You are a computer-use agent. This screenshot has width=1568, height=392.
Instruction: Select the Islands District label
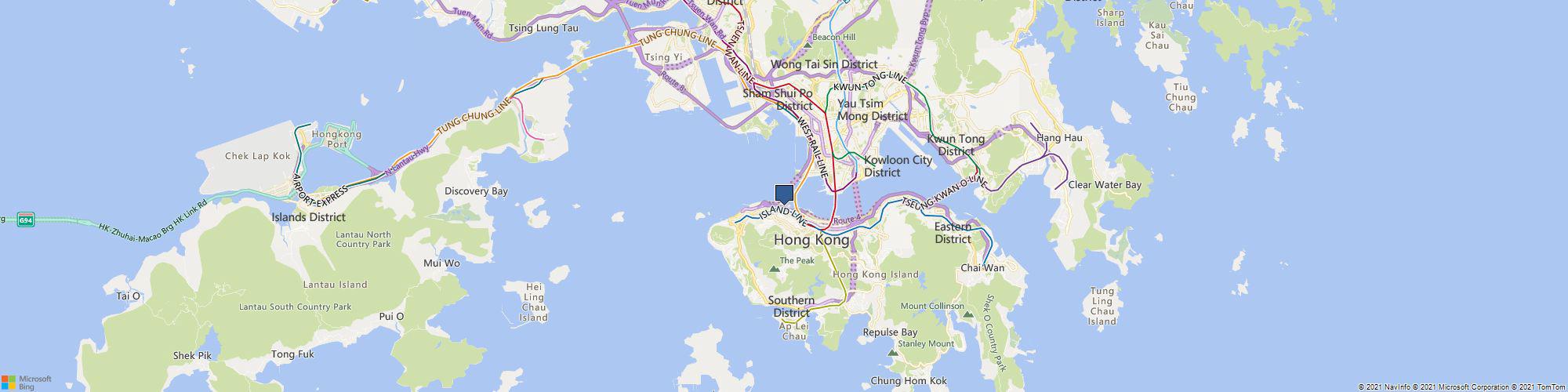308,217
